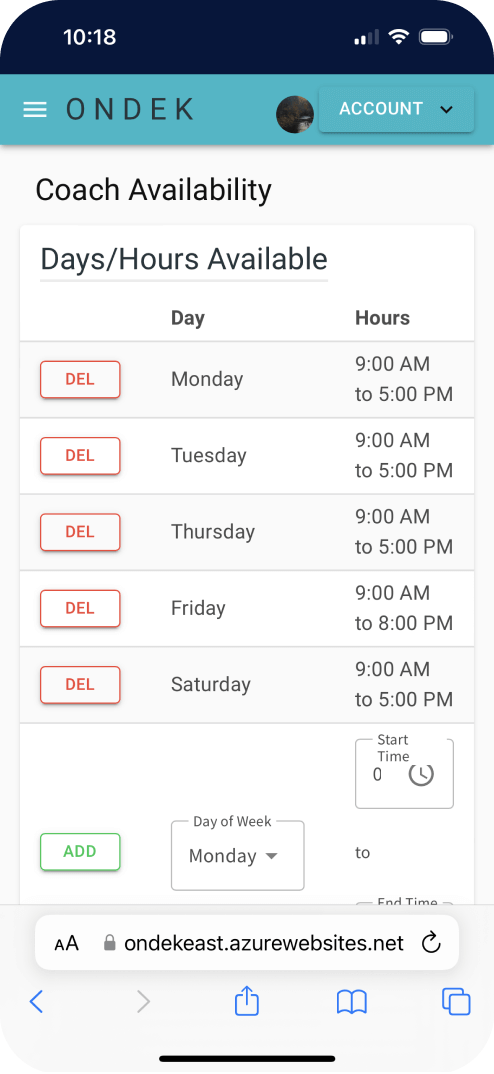Remove the Thursday availability entry
The image size is (494, 1074).
(x=80, y=532)
